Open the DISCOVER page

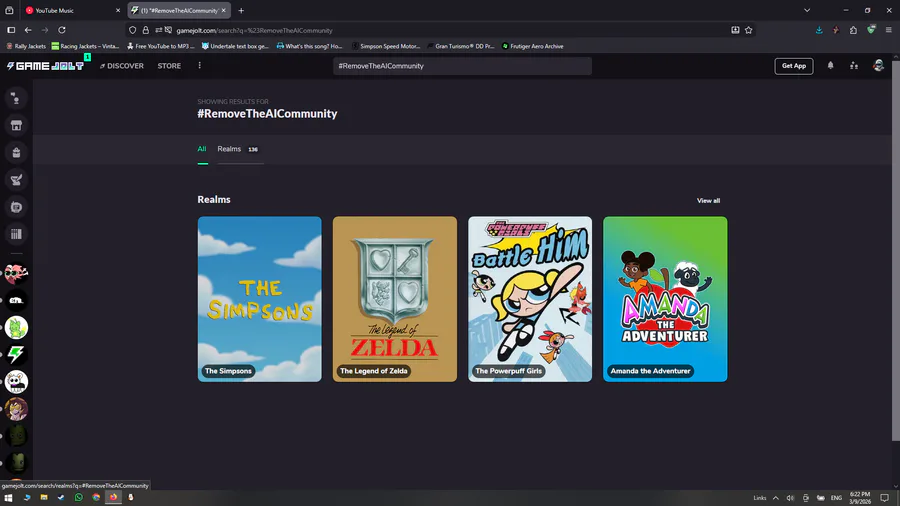(122, 66)
